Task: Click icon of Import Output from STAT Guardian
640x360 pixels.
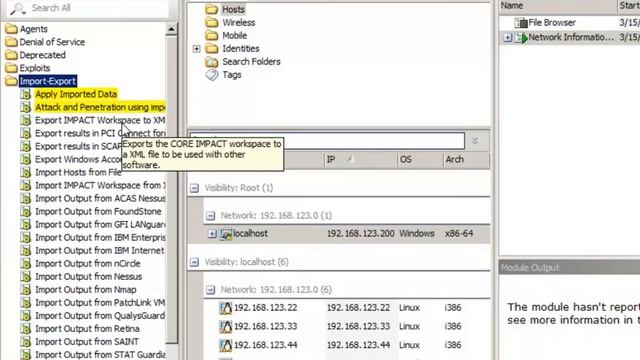Action: (25, 354)
